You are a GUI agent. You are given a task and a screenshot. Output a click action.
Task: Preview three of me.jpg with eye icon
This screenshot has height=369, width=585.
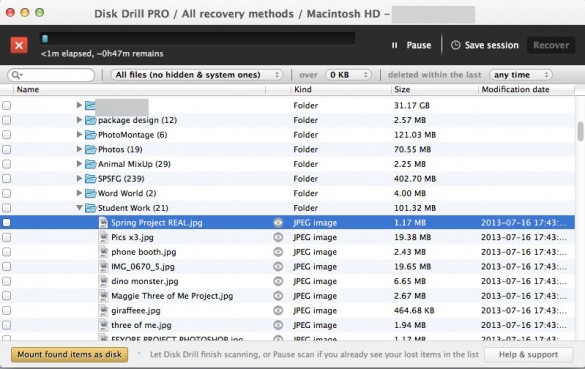coord(278,325)
